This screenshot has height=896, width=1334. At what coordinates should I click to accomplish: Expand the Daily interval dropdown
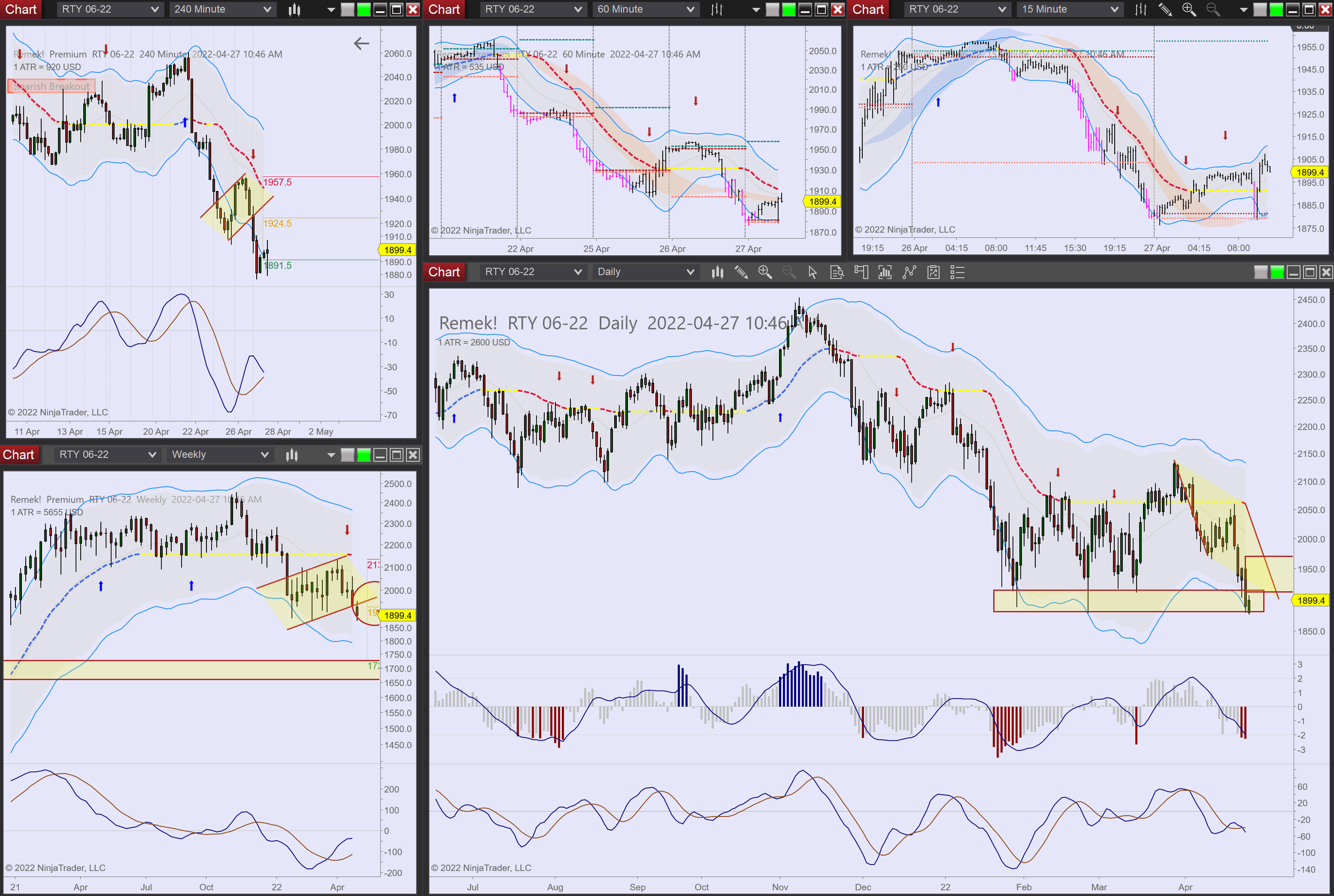click(645, 272)
